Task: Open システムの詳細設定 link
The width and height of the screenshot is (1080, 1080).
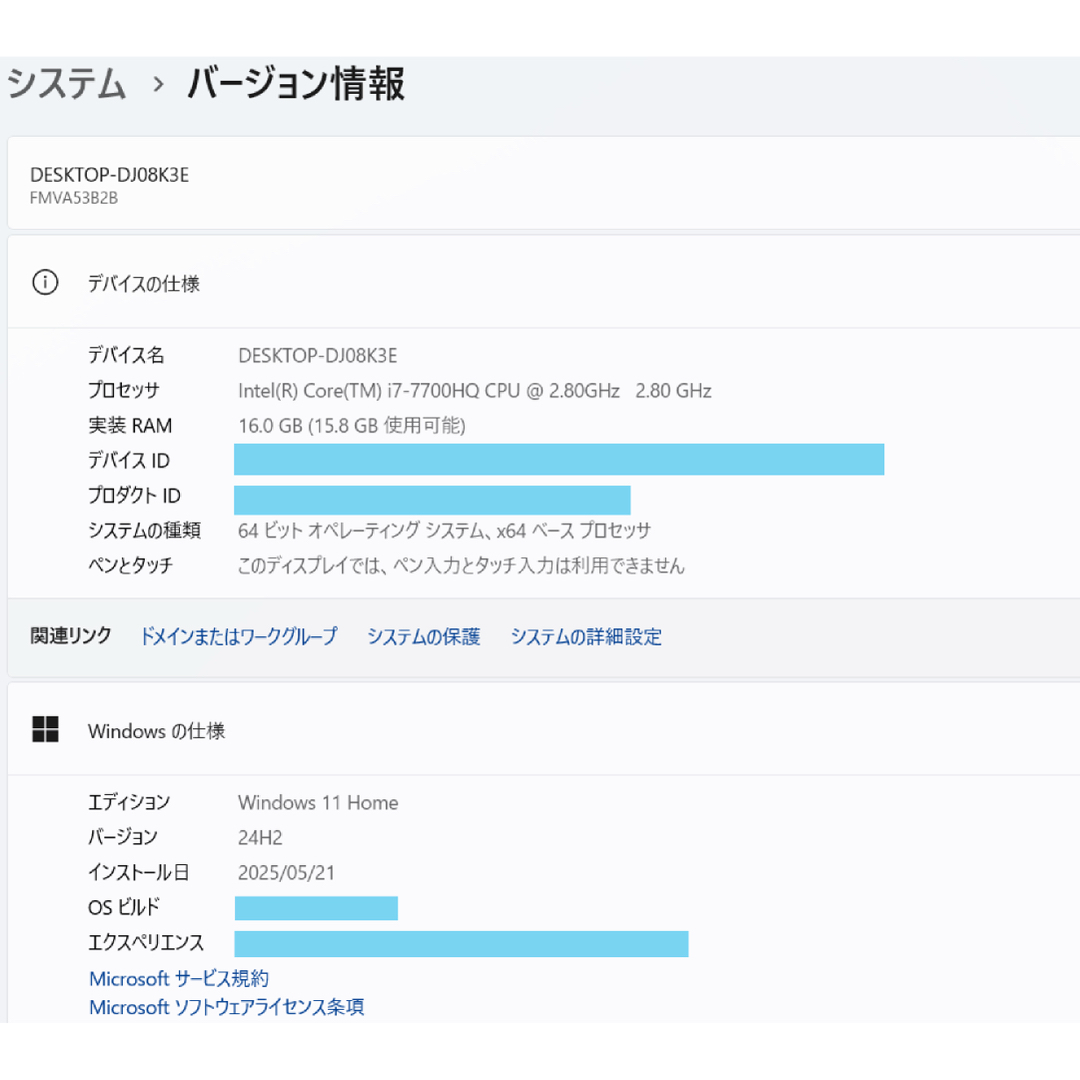Action: pos(586,636)
